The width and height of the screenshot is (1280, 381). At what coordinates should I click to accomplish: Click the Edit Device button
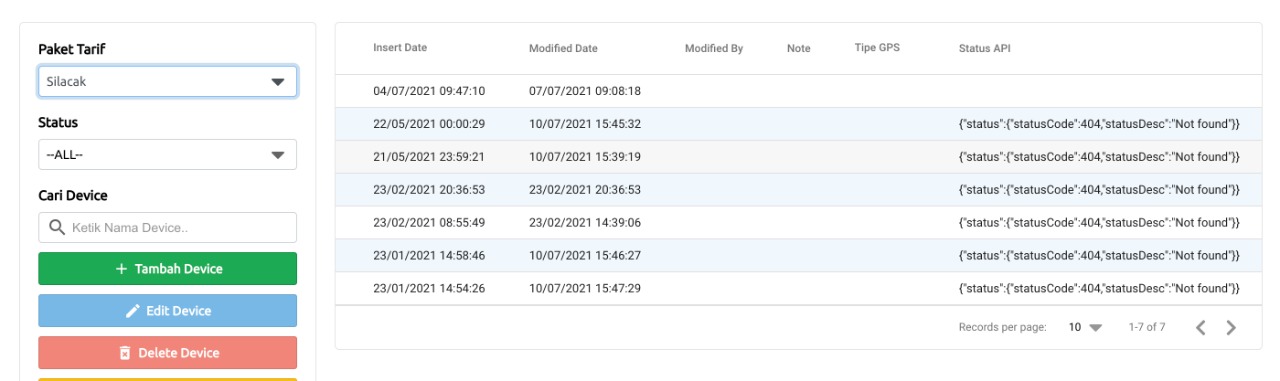pos(167,311)
